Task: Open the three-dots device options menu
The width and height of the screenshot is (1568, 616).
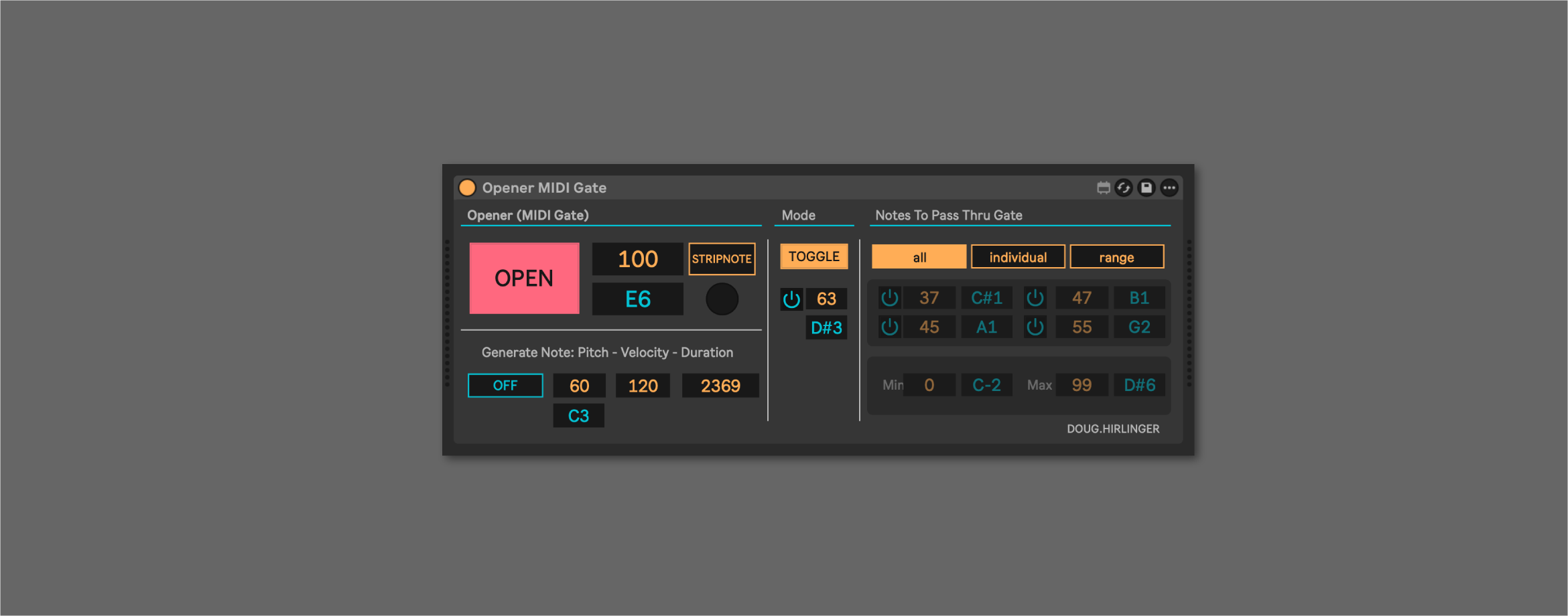Action: point(1169,187)
